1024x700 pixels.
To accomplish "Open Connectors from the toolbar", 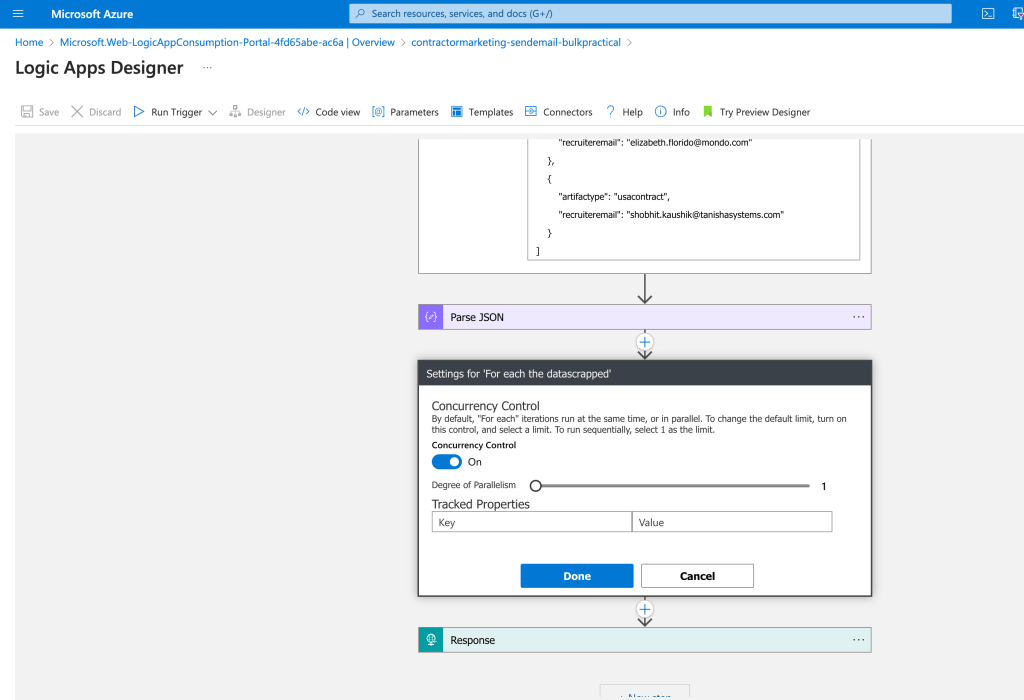I will pos(558,112).
